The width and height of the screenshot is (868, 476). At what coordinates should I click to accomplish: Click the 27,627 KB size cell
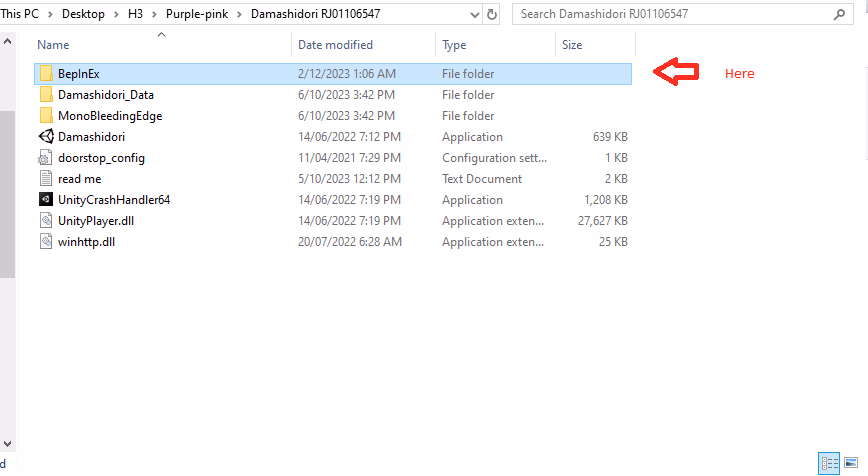point(603,221)
